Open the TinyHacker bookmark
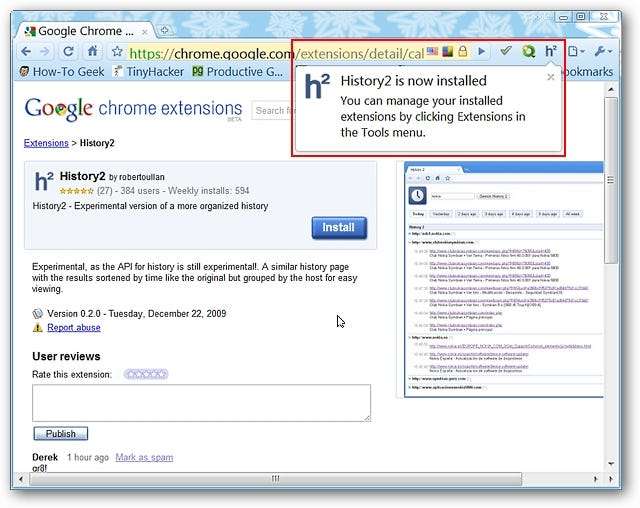 [x=149, y=72]
